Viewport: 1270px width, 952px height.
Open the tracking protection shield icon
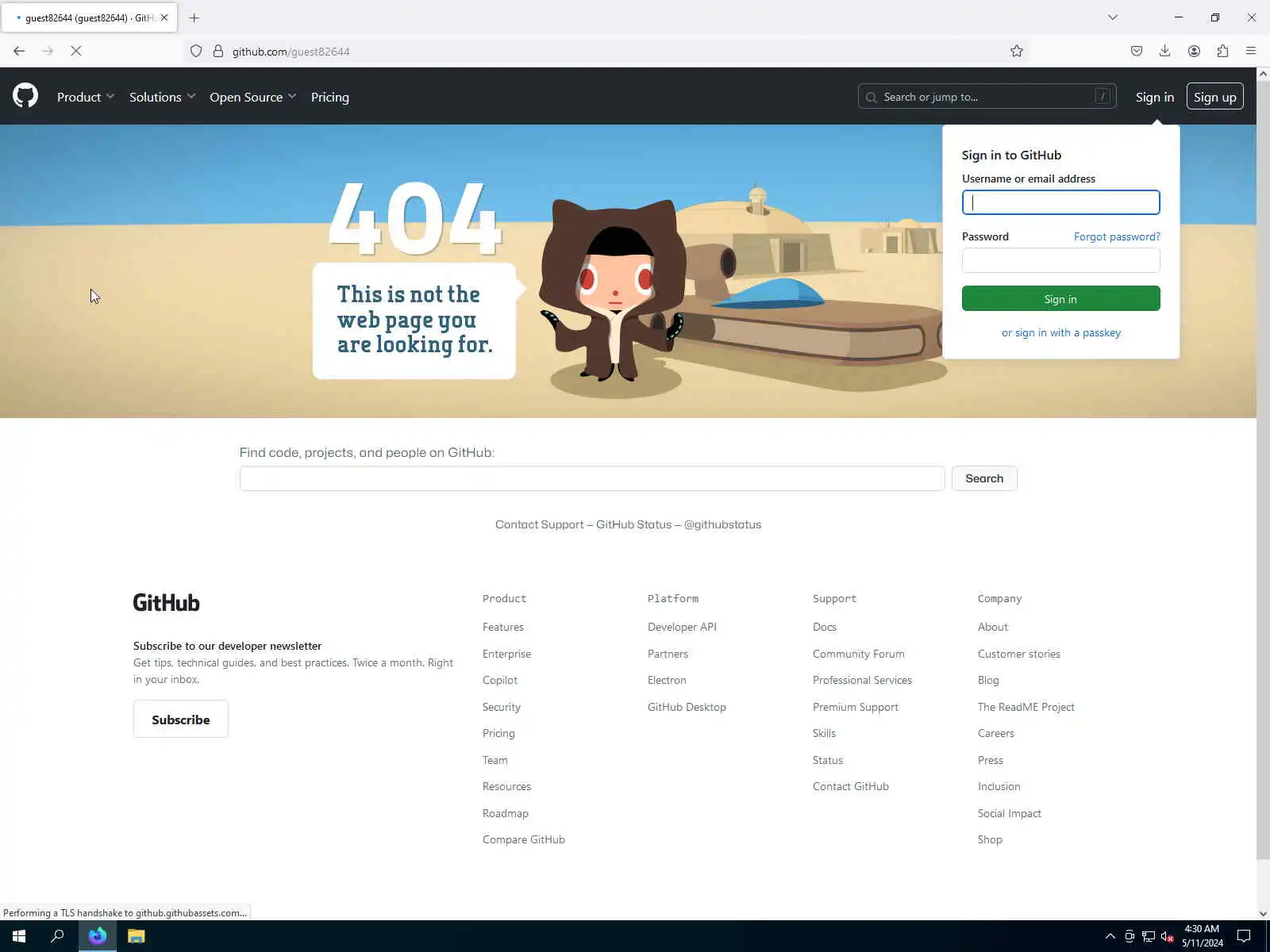pos(196,51)
